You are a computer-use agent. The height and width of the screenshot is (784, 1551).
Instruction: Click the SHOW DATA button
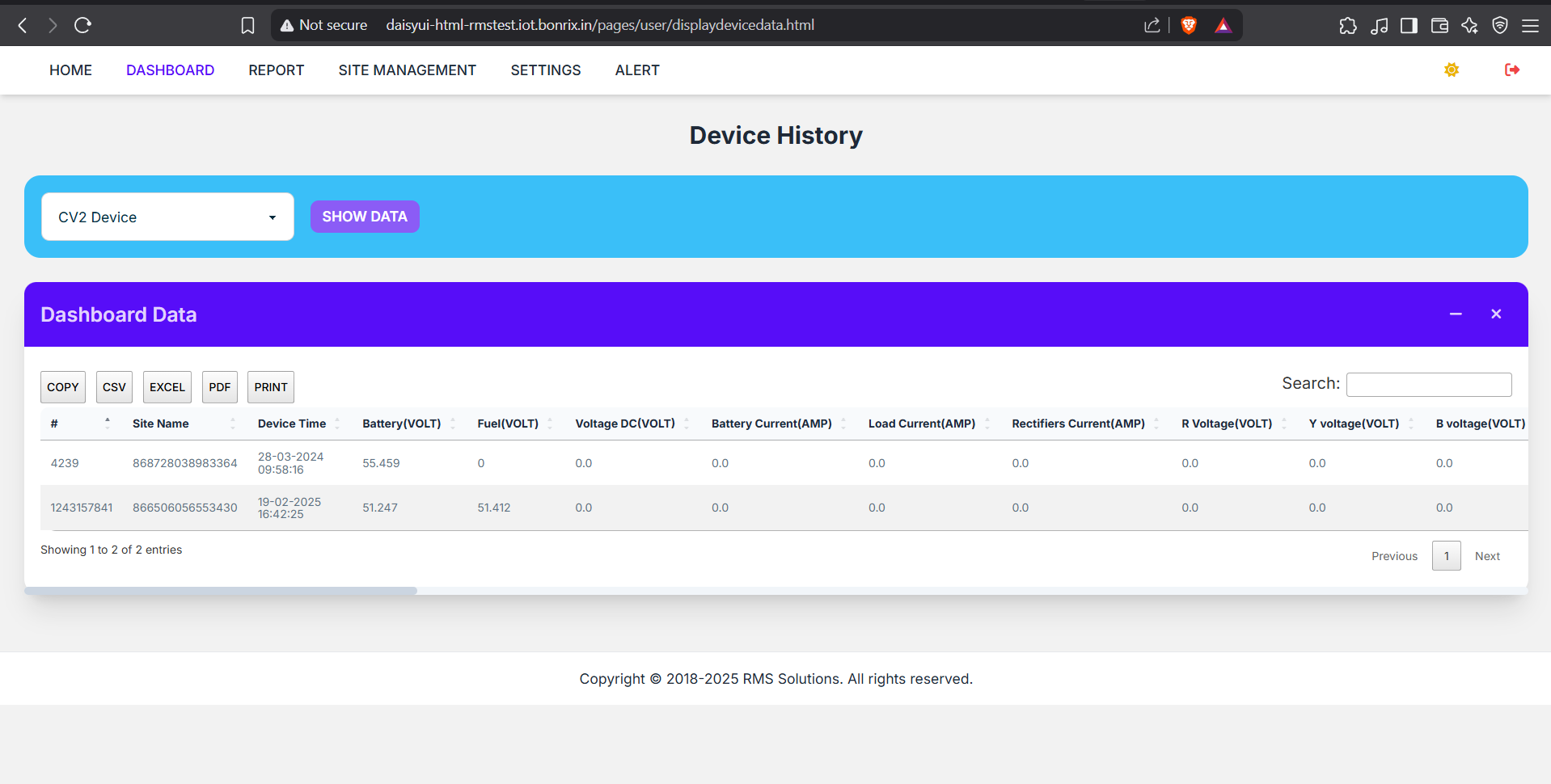pos(365,217)
